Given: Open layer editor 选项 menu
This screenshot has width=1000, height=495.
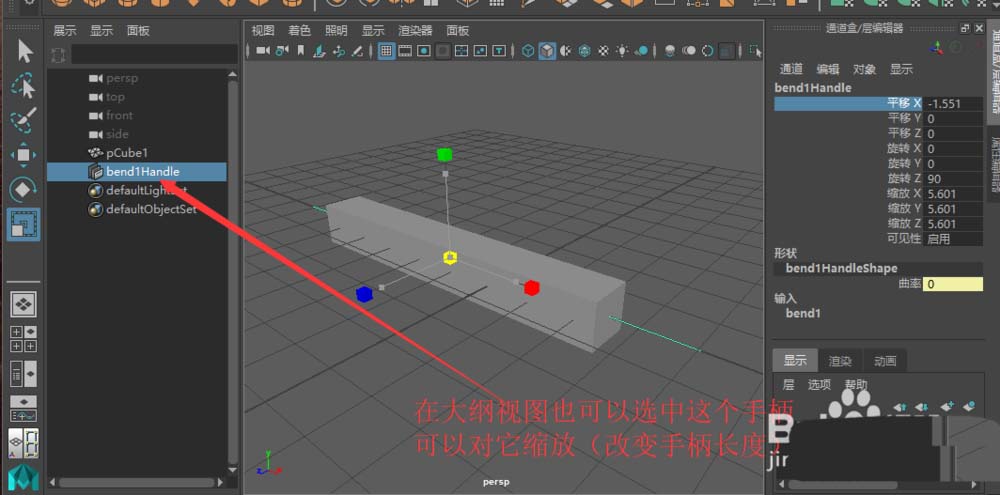Looking at the screenshot, I should pos(820,385).
